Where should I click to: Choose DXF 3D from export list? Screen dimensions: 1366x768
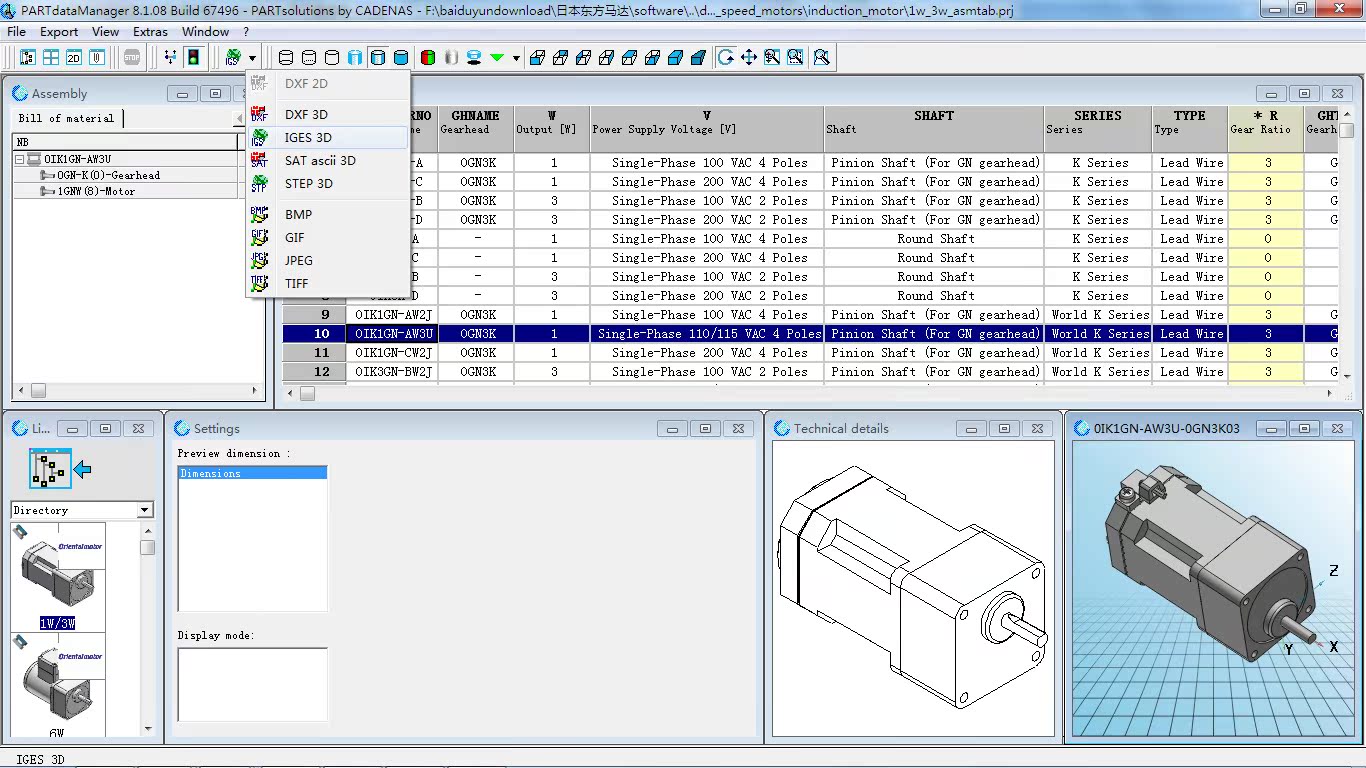(328, 114)
